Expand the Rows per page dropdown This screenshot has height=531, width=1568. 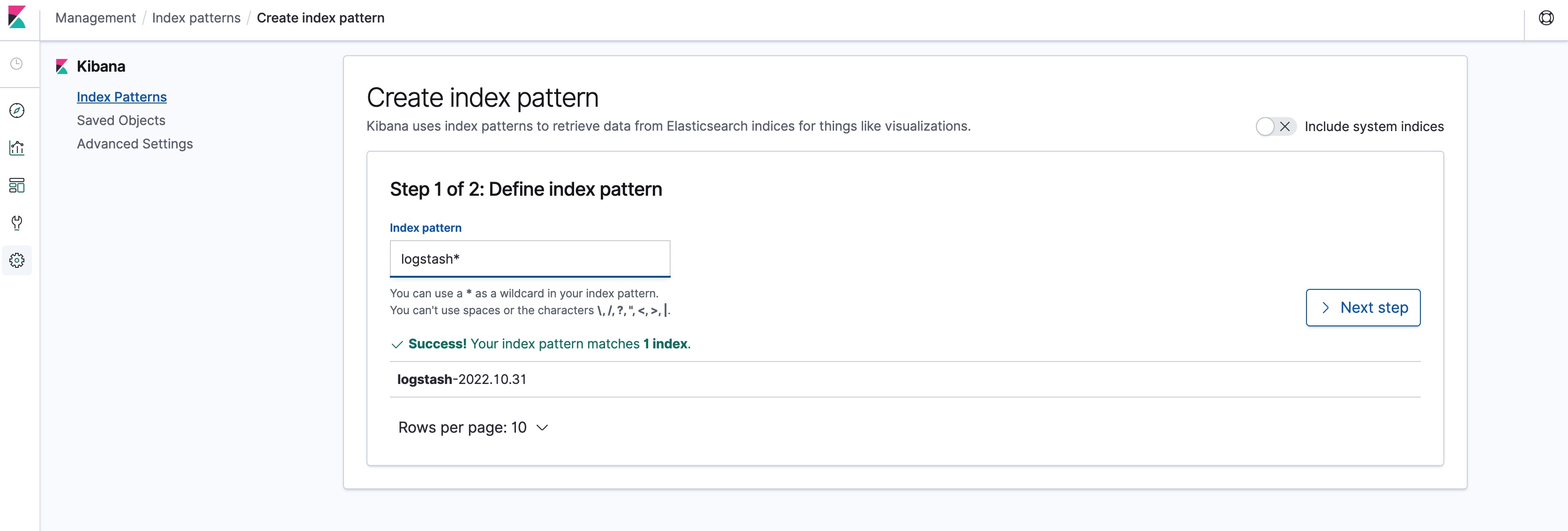(473, 428)
